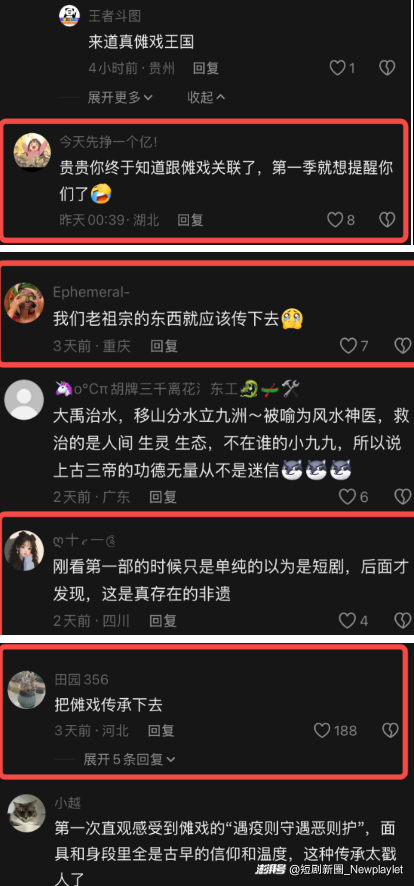Open 小越 cat avatar profile
Viewport: 414px width, 886px height.
click(x=26, y=813)
